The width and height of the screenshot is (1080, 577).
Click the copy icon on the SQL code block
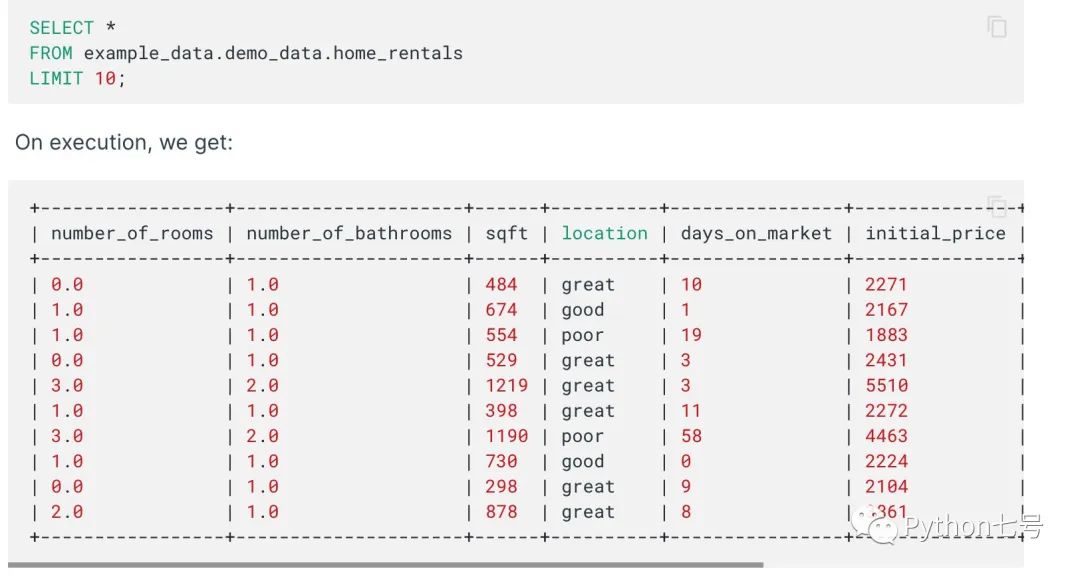coord(996,27)
